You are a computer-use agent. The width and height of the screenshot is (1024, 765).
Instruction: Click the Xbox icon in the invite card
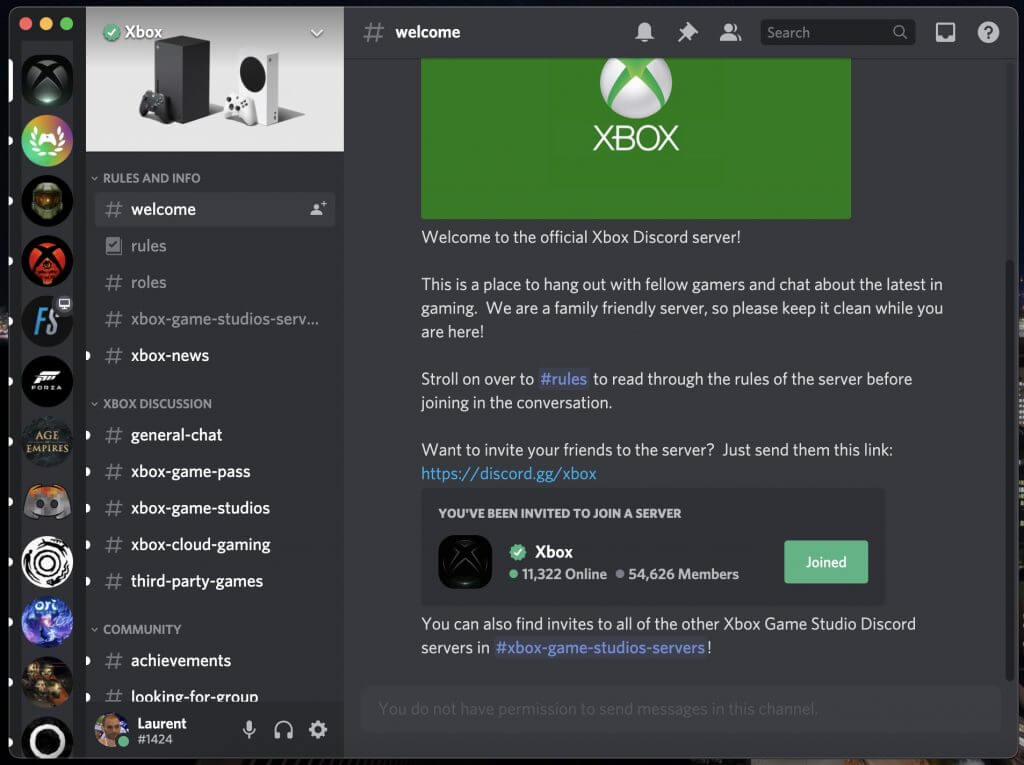[x=465, y=562]
